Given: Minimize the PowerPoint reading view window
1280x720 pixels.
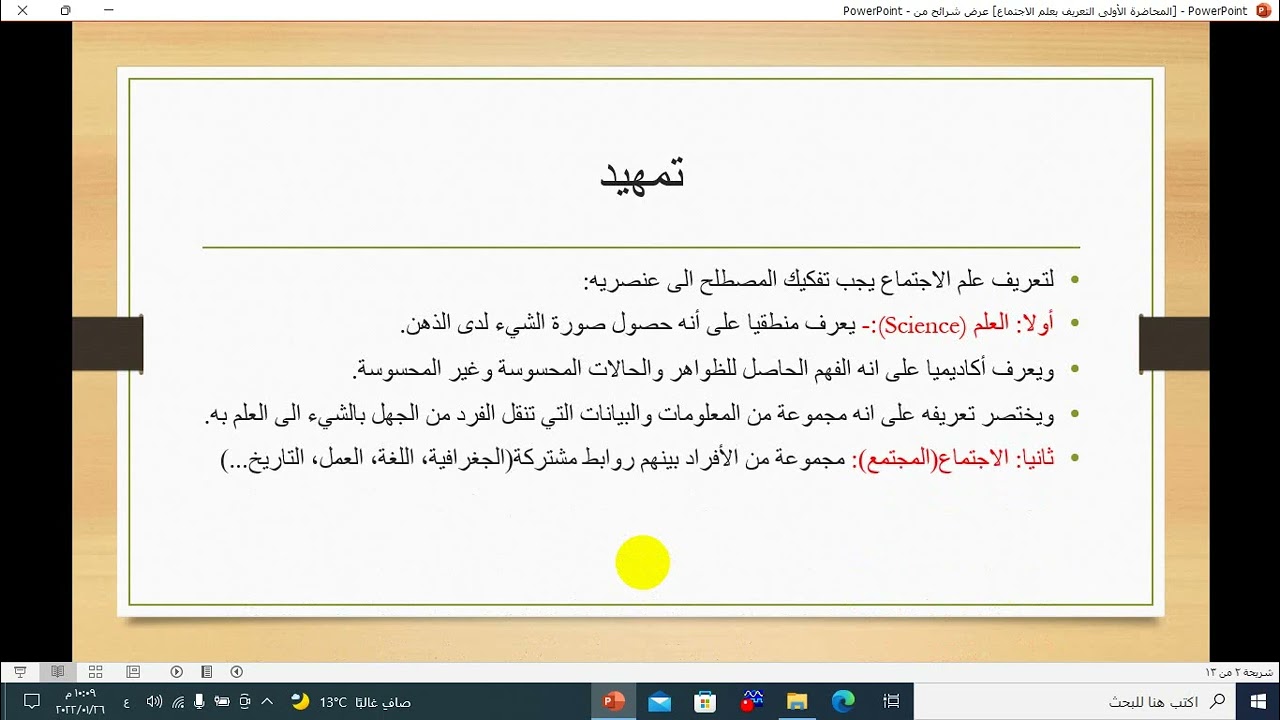Looking at the screenshot, I should tap(109, 10).
